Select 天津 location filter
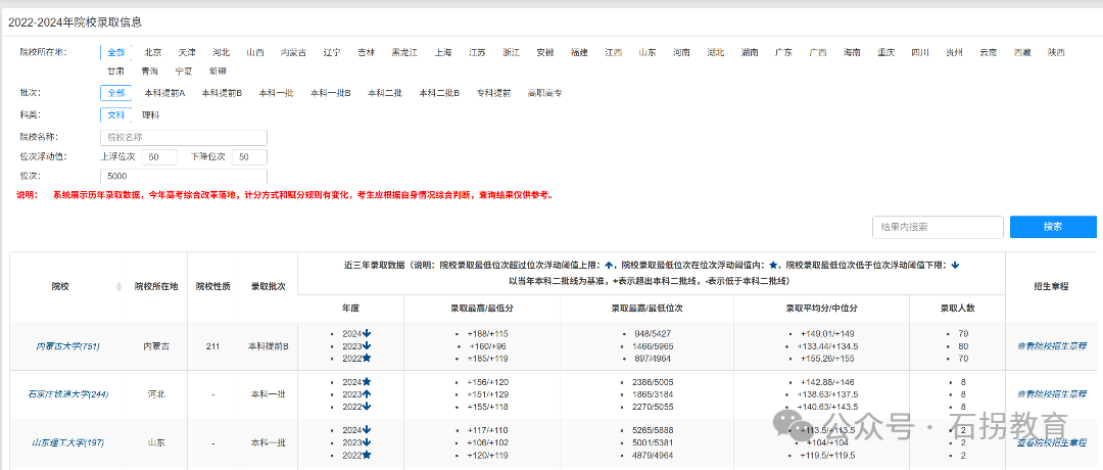 coord(187,53)
